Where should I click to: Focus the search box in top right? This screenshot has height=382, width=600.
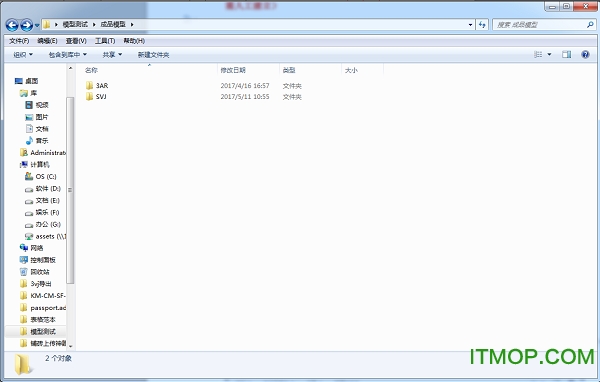point(540,25)
